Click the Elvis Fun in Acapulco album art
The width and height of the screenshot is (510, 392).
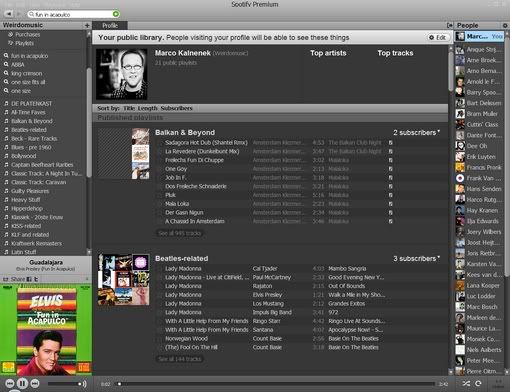coord(46,330)
